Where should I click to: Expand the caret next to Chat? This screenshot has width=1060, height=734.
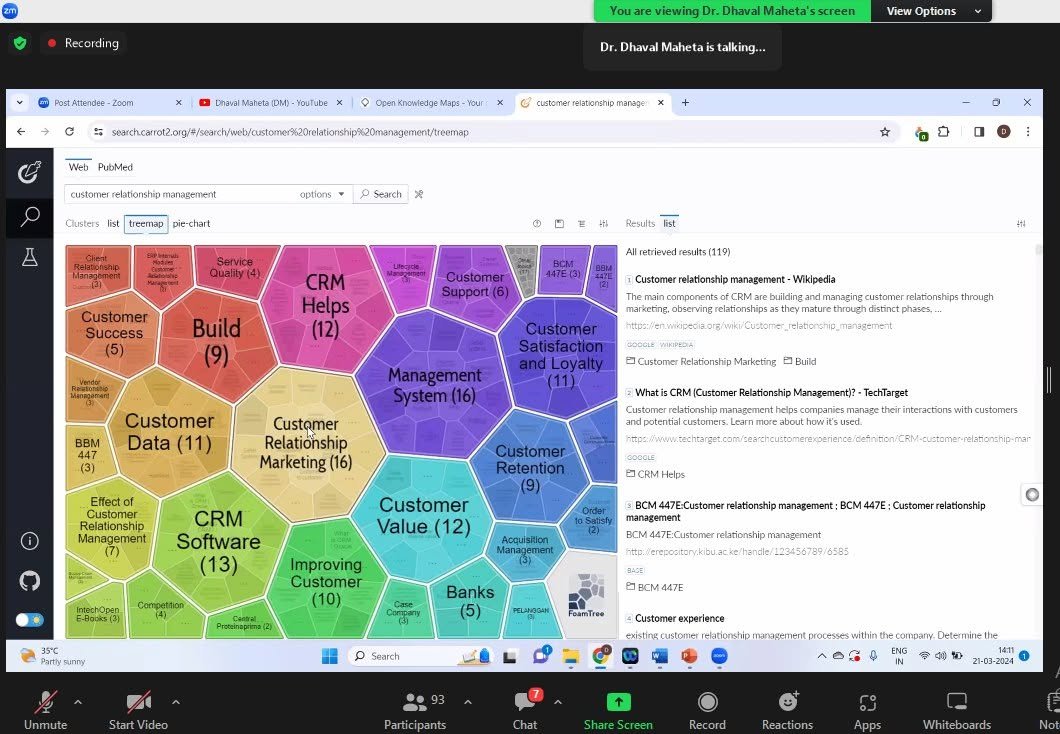click(x=558, y=702)
